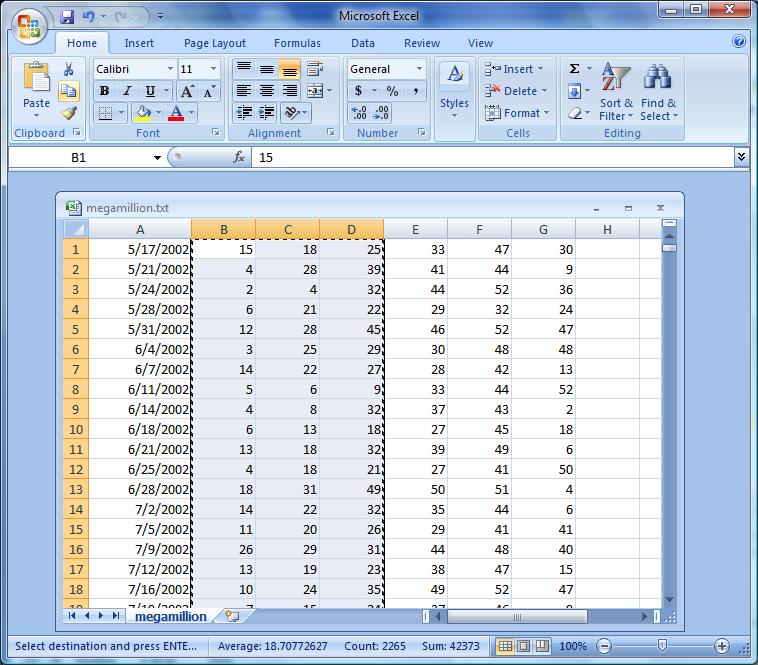
Task: Open Find & Select menu
Action: point(658,92)
